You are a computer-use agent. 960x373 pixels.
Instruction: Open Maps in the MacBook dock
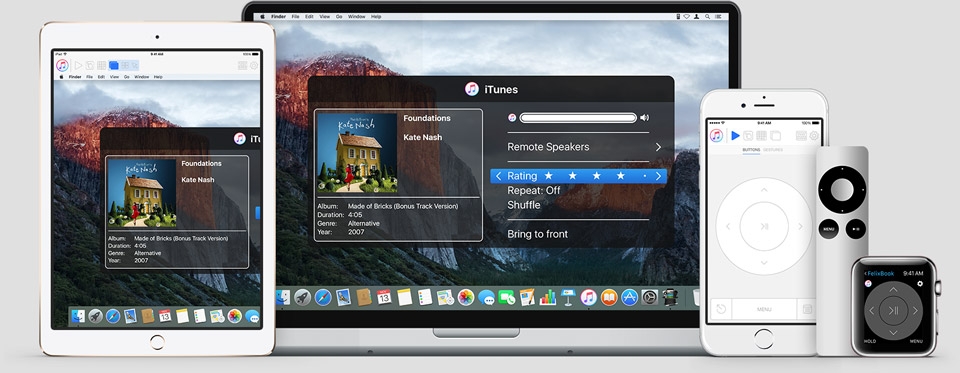pyautogui.click(x=445, y=297)
